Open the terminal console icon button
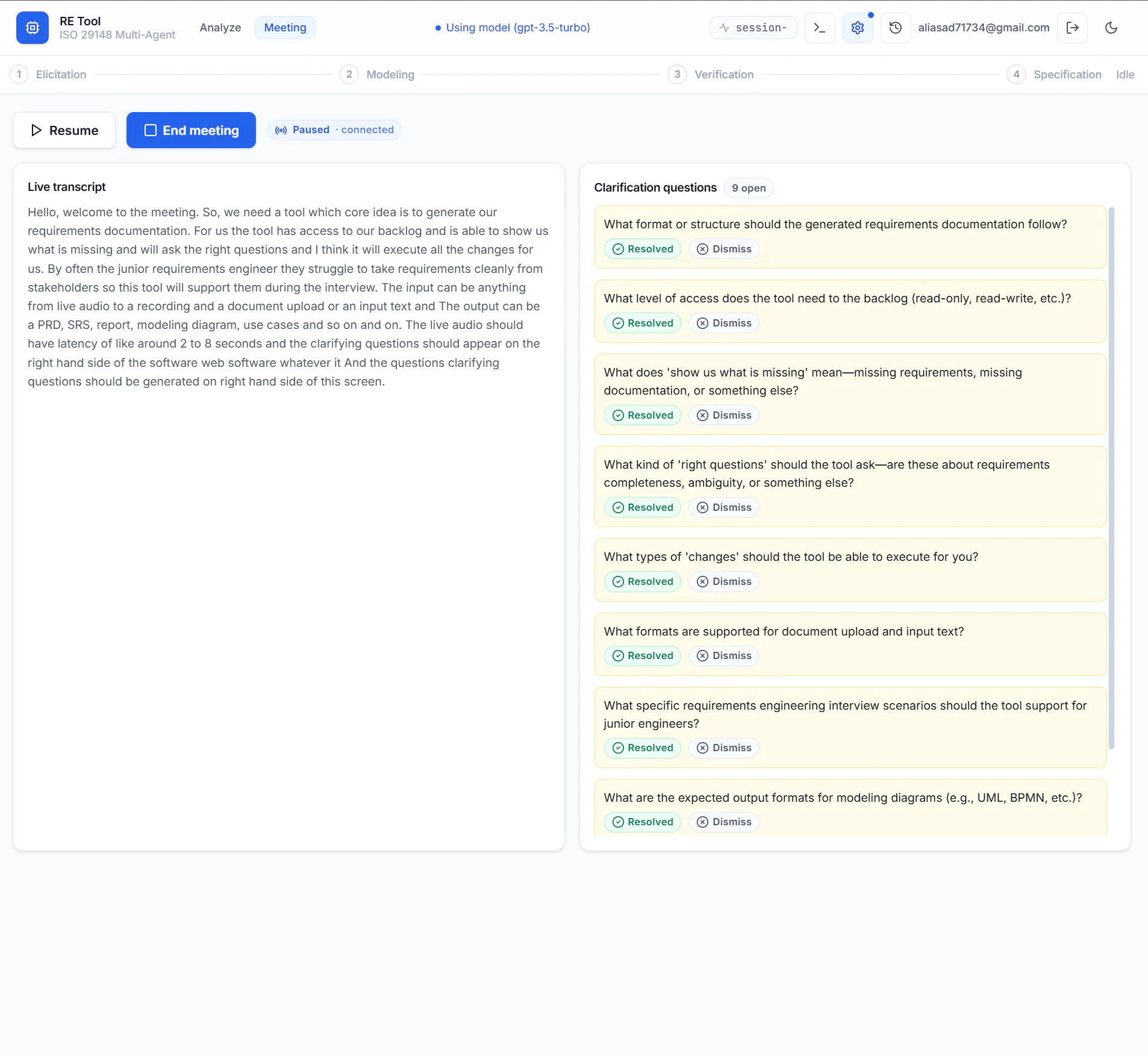1148x1056 pixels. pyautogui.click(x=820, y=28)
